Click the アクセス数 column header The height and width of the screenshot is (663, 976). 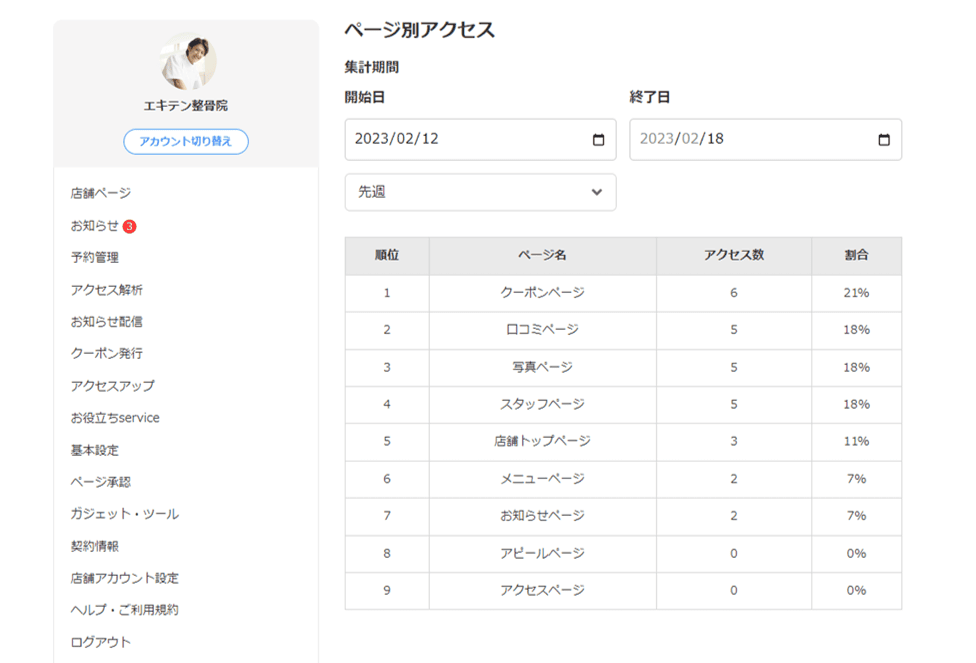point(733,255)
